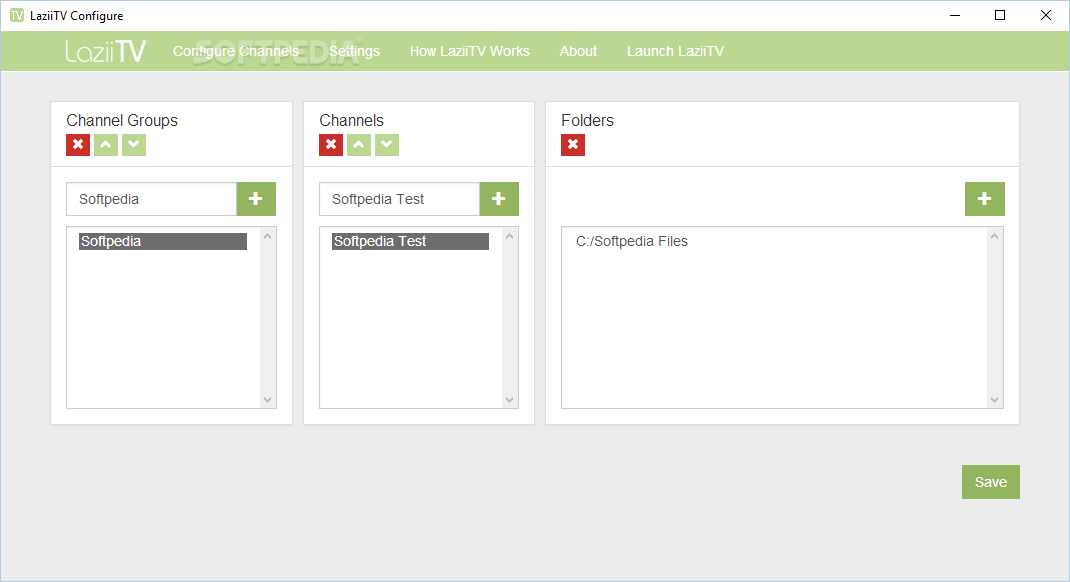
Task: Delete the selected channel group
Action: (x=78, y=145)
